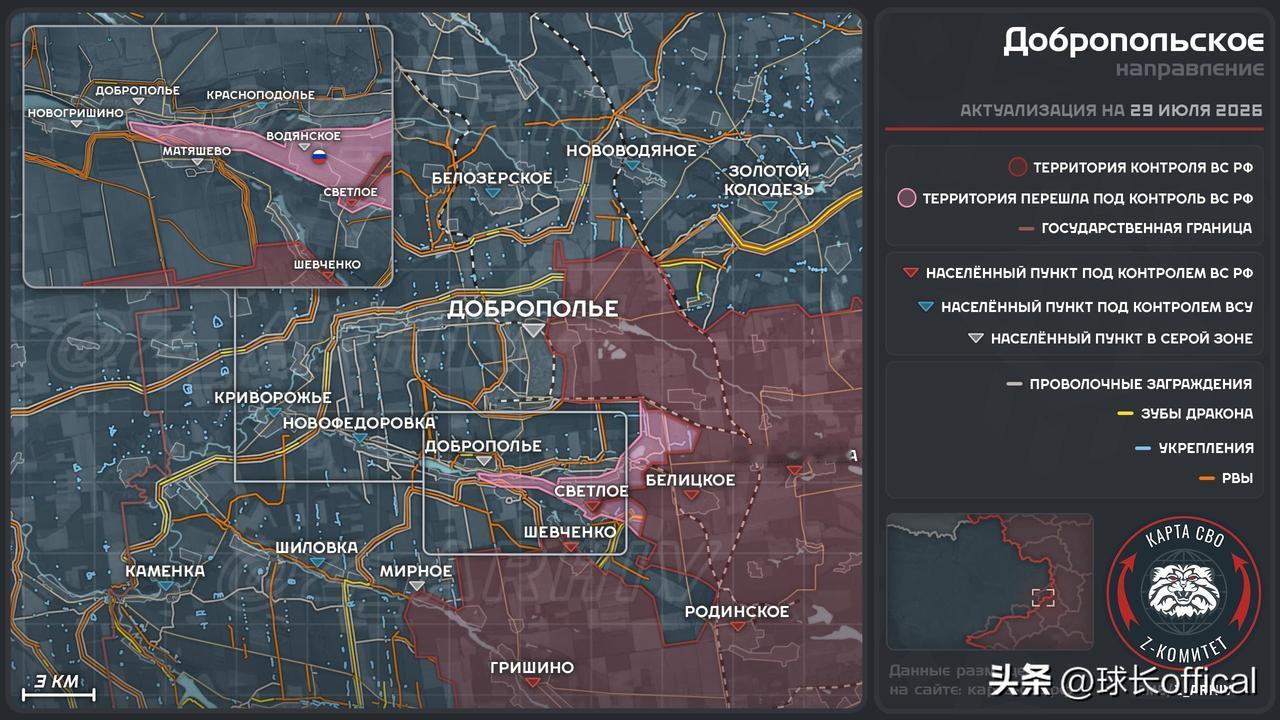Viewport: 1280px width, 720px height.
Task: Click the legend text Проволочные заграждения
Action: point(1141,384)
